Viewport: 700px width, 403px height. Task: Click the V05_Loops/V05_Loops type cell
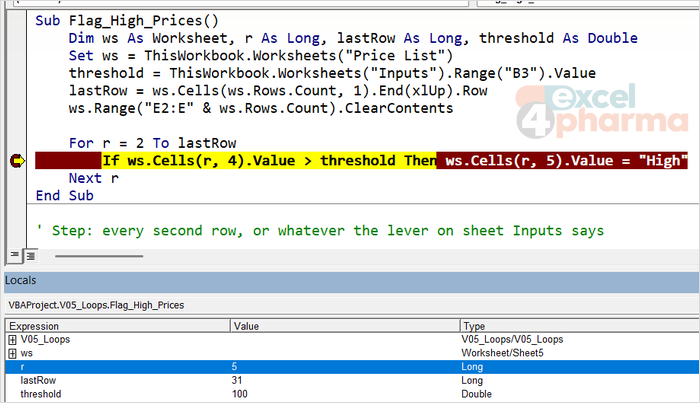[x=512, y=340]
